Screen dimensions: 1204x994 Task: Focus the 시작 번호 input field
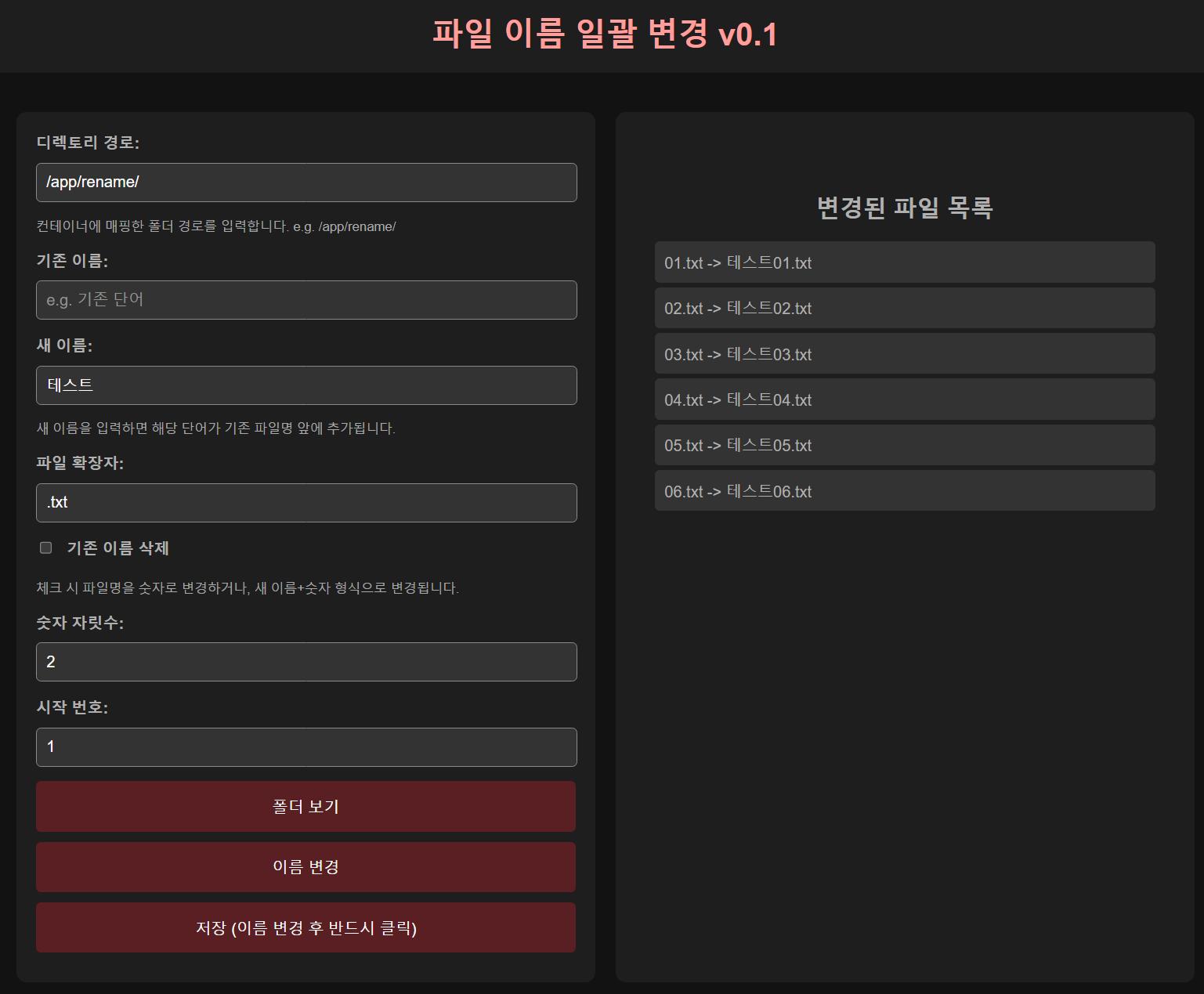(306, 747)
